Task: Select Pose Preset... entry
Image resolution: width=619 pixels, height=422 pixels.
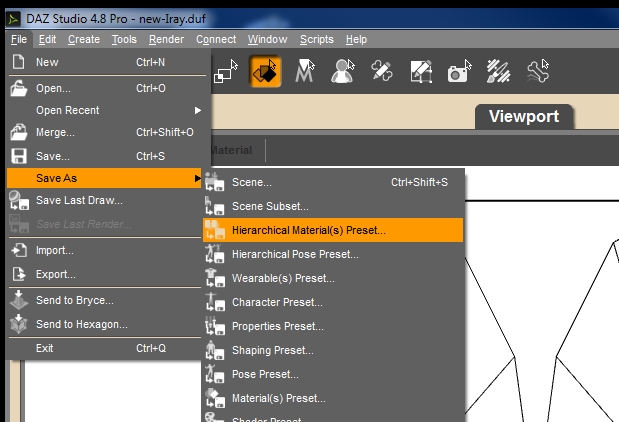Action: 333,374
